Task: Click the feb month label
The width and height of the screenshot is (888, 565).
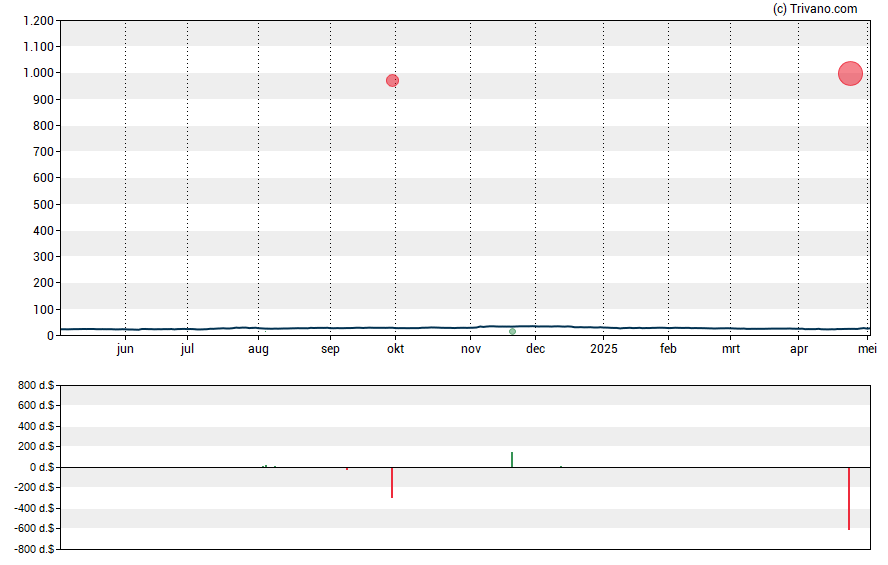Action: [x=668, y=348]
